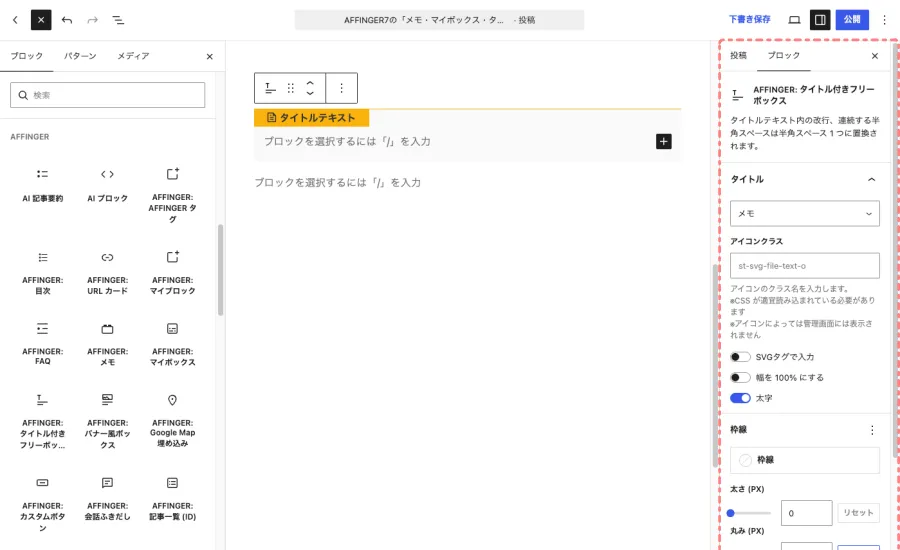900x550 pixels.
Task: Toggle the 幅を 100% にする switch
Action: 740,377
